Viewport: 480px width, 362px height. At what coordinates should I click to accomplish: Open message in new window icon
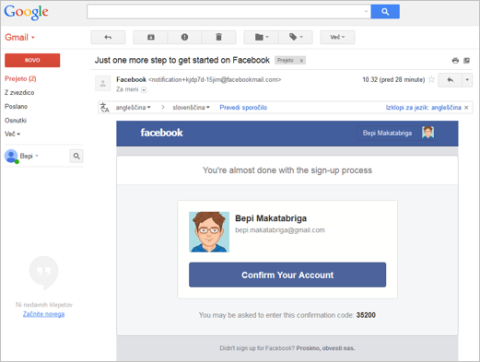click(467, 60)
